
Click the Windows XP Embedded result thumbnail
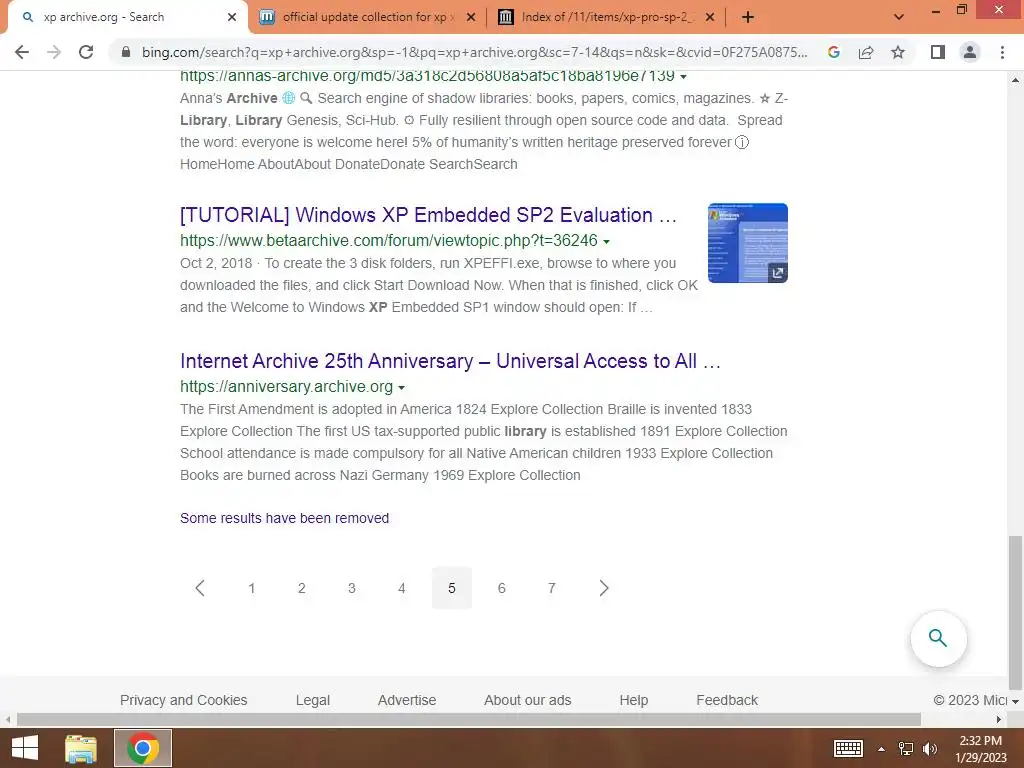tap(748, 242)
